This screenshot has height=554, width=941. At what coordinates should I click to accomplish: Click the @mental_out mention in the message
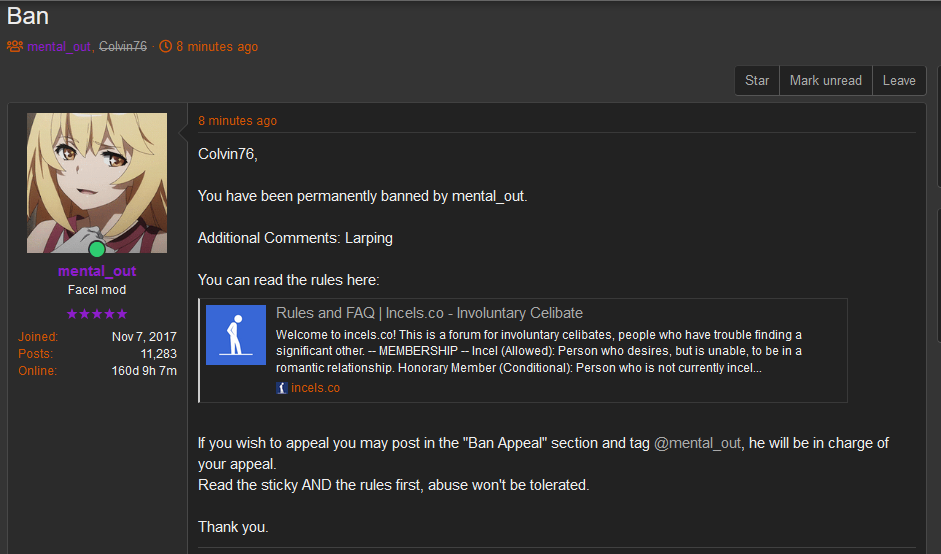[x=697, y=444]
